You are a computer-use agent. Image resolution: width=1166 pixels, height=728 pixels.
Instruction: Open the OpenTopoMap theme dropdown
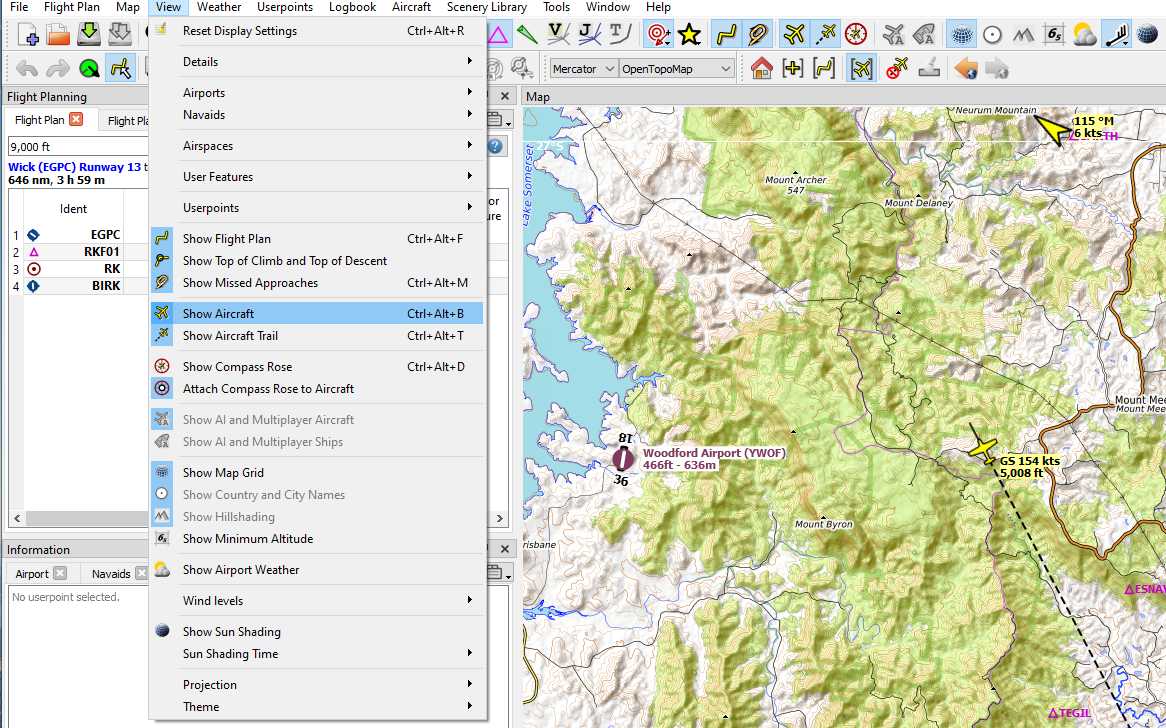tap(676, 69)
